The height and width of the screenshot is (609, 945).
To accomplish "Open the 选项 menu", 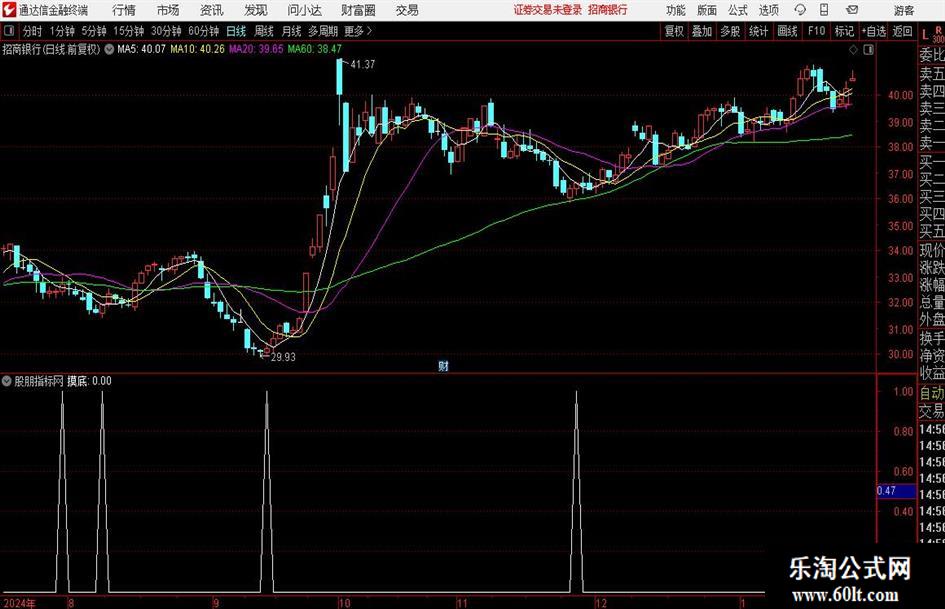I will (769, 10).
